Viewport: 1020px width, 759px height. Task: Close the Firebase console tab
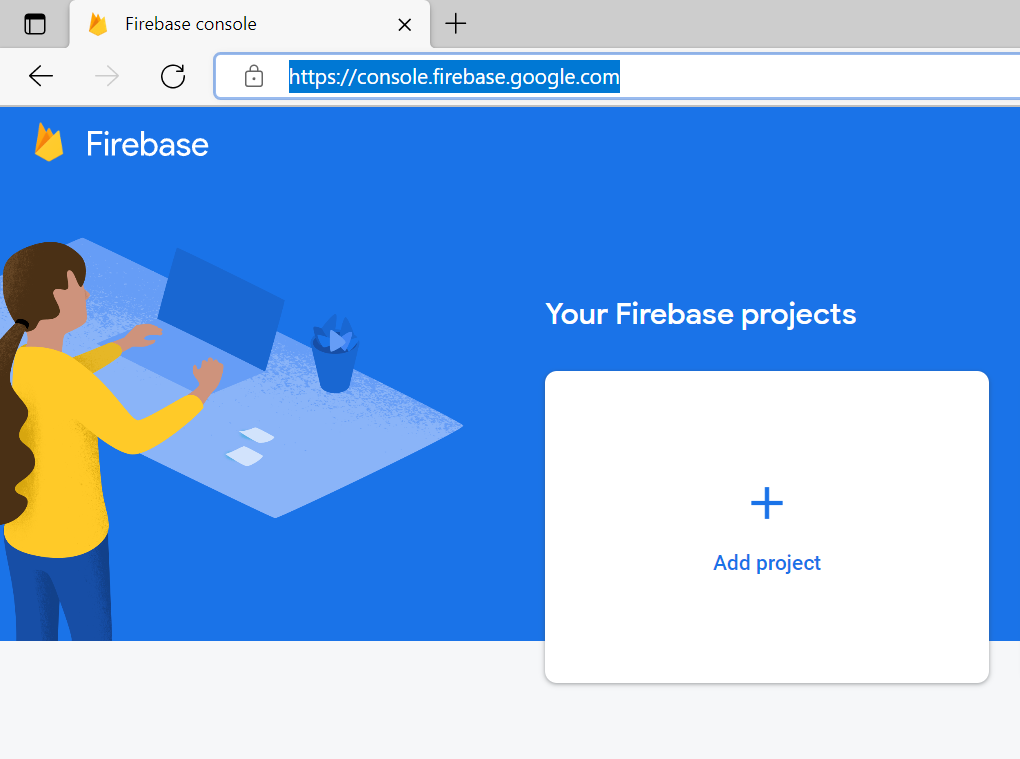[405, 24]
